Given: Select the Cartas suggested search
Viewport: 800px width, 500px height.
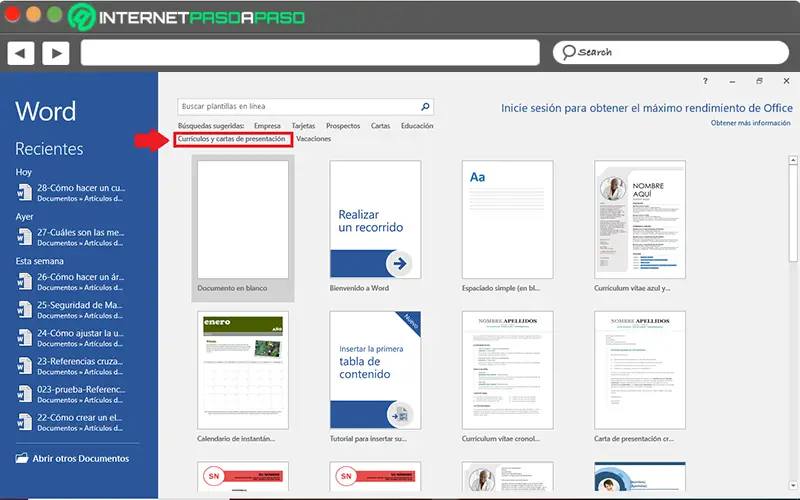Looking at the screenshot, I should (x=380, y=126).
